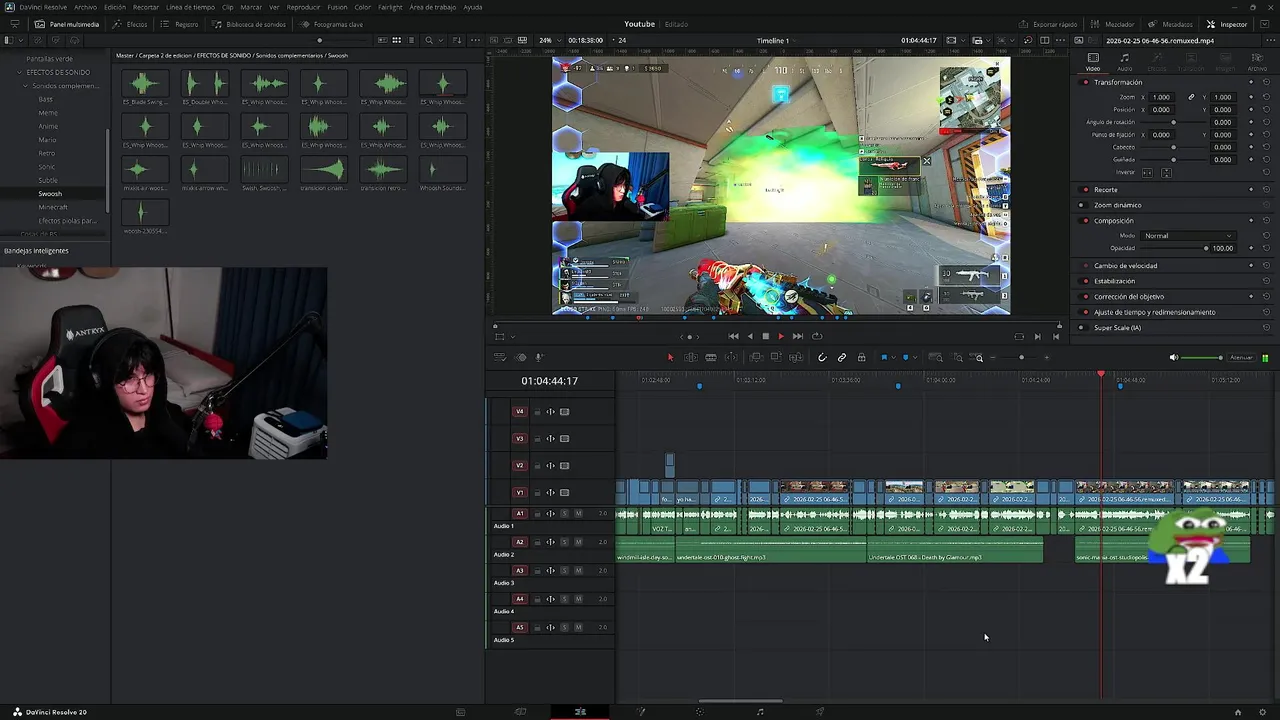
Task: Lock the V1 video track
Action: (x=537, y=492)
